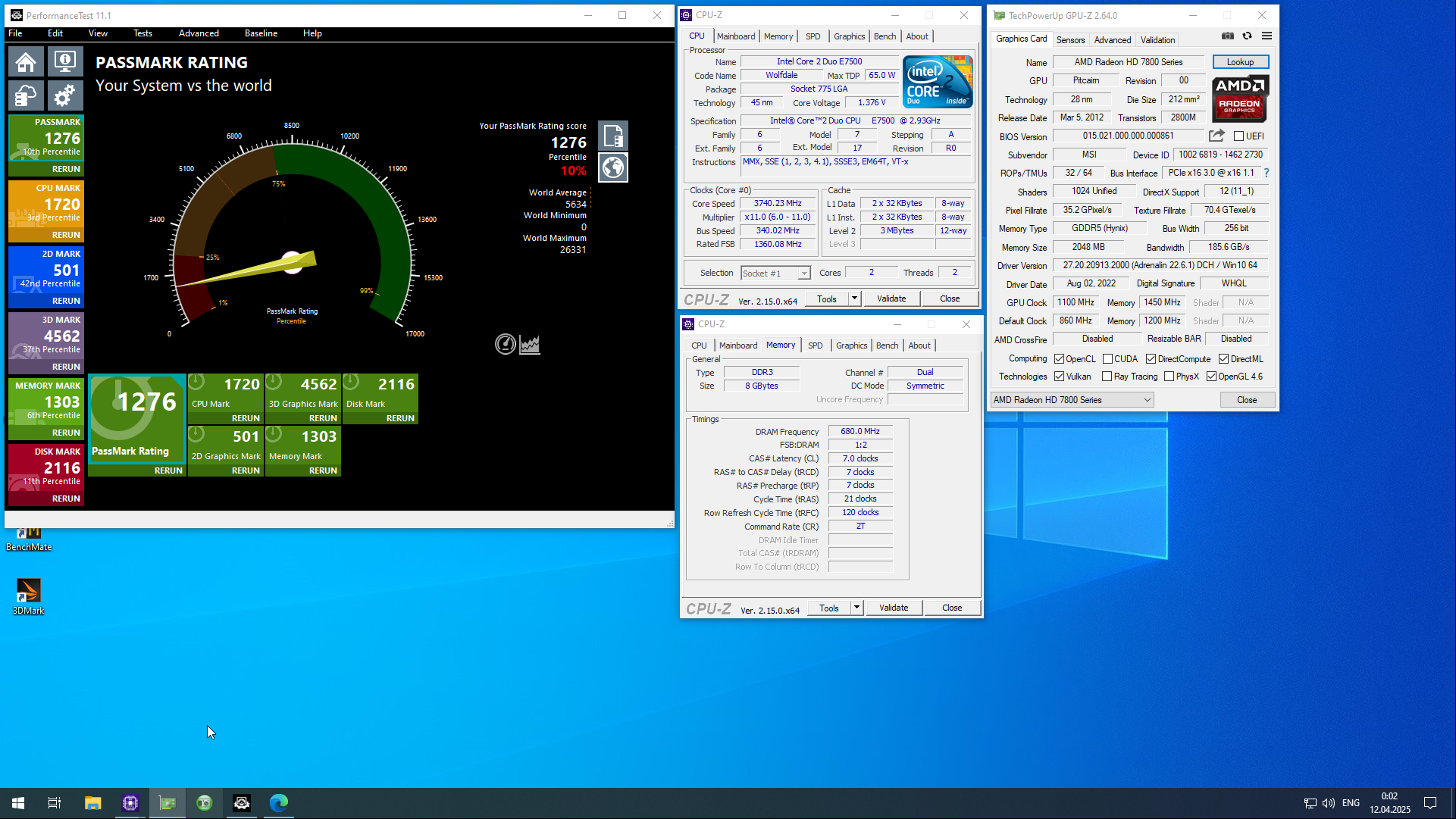Image resolution: width=1456 pixels, height=819 pixels.
Task: Open the Advanced menu in PerformanceTest
Action: (199, 33)
